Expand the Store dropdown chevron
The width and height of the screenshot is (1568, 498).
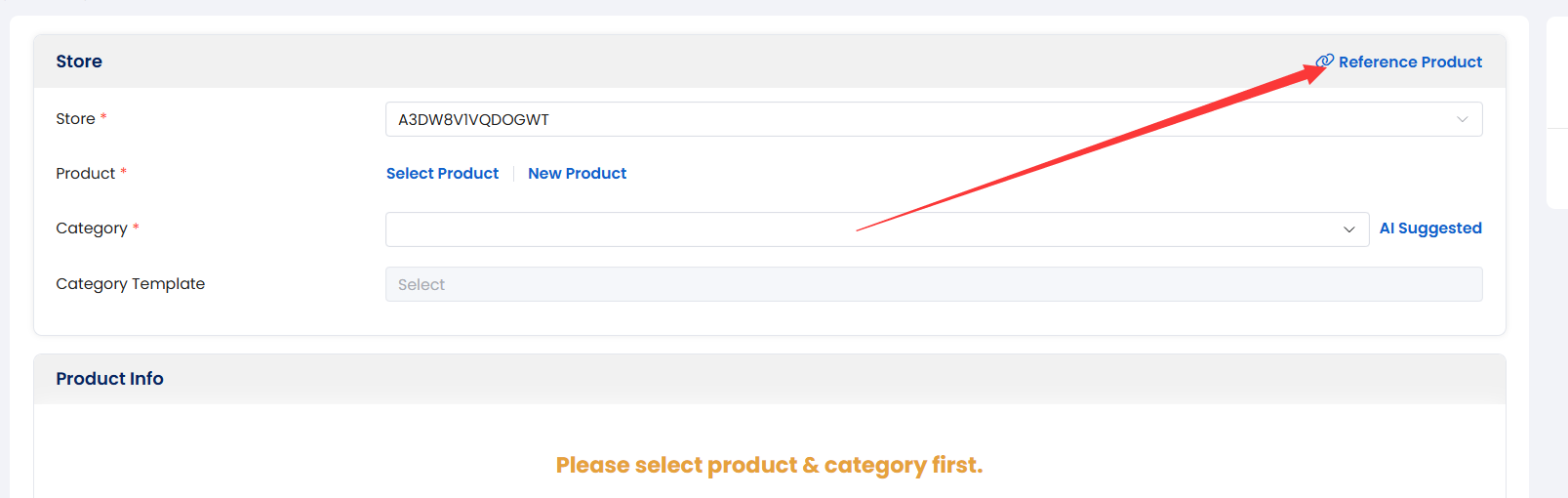point(1463,119)
